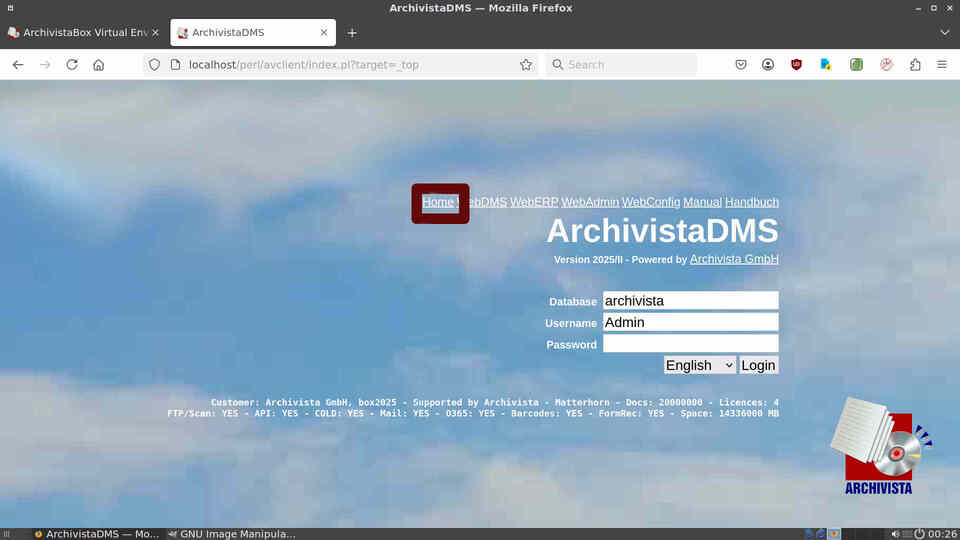
Task: Click the power icon in system tray
Action: click(919, 534)
